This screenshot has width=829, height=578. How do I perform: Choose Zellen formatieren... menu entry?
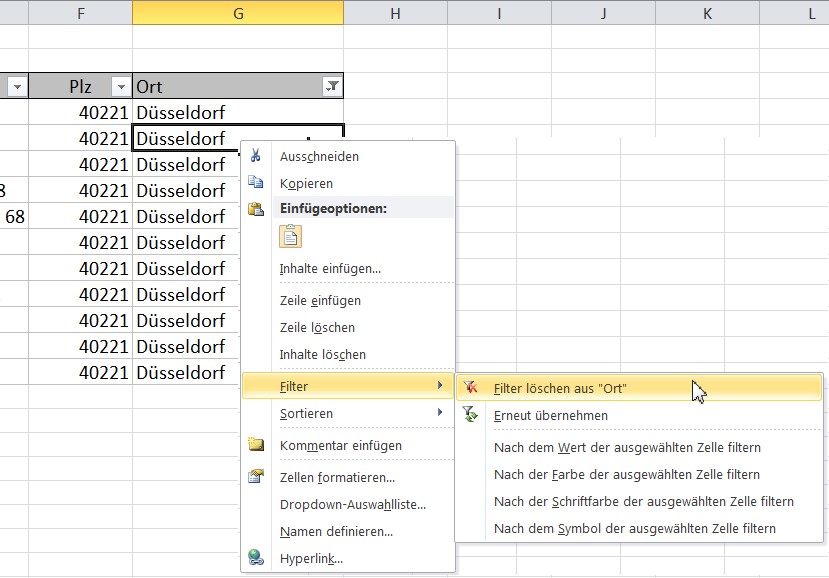pos(348,477)
